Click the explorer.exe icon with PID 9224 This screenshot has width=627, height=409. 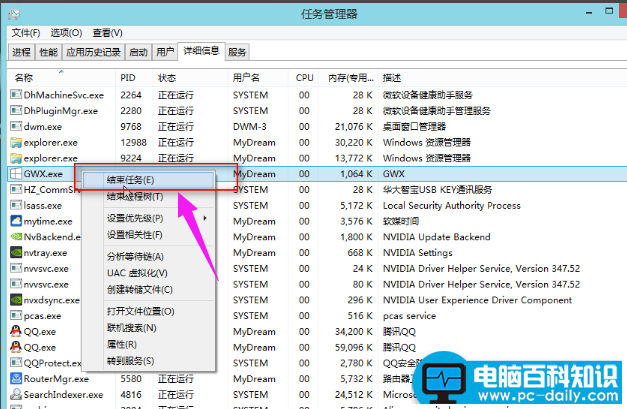[x=16, y=158]
